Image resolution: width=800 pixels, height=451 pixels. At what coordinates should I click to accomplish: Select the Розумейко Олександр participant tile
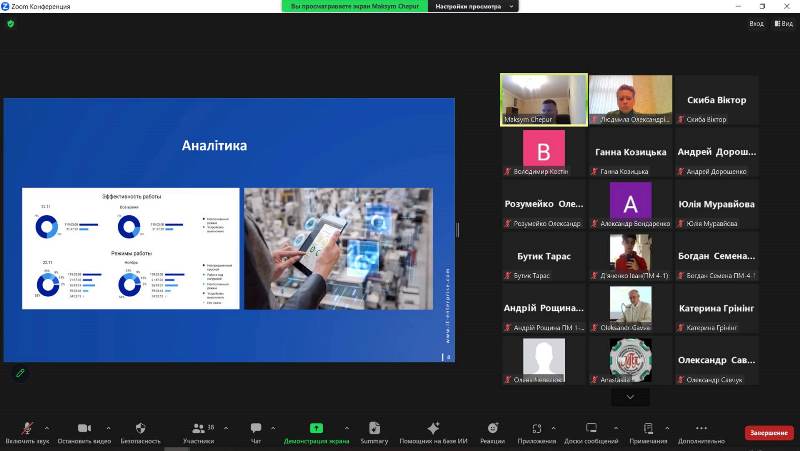[x=544, y=204]
